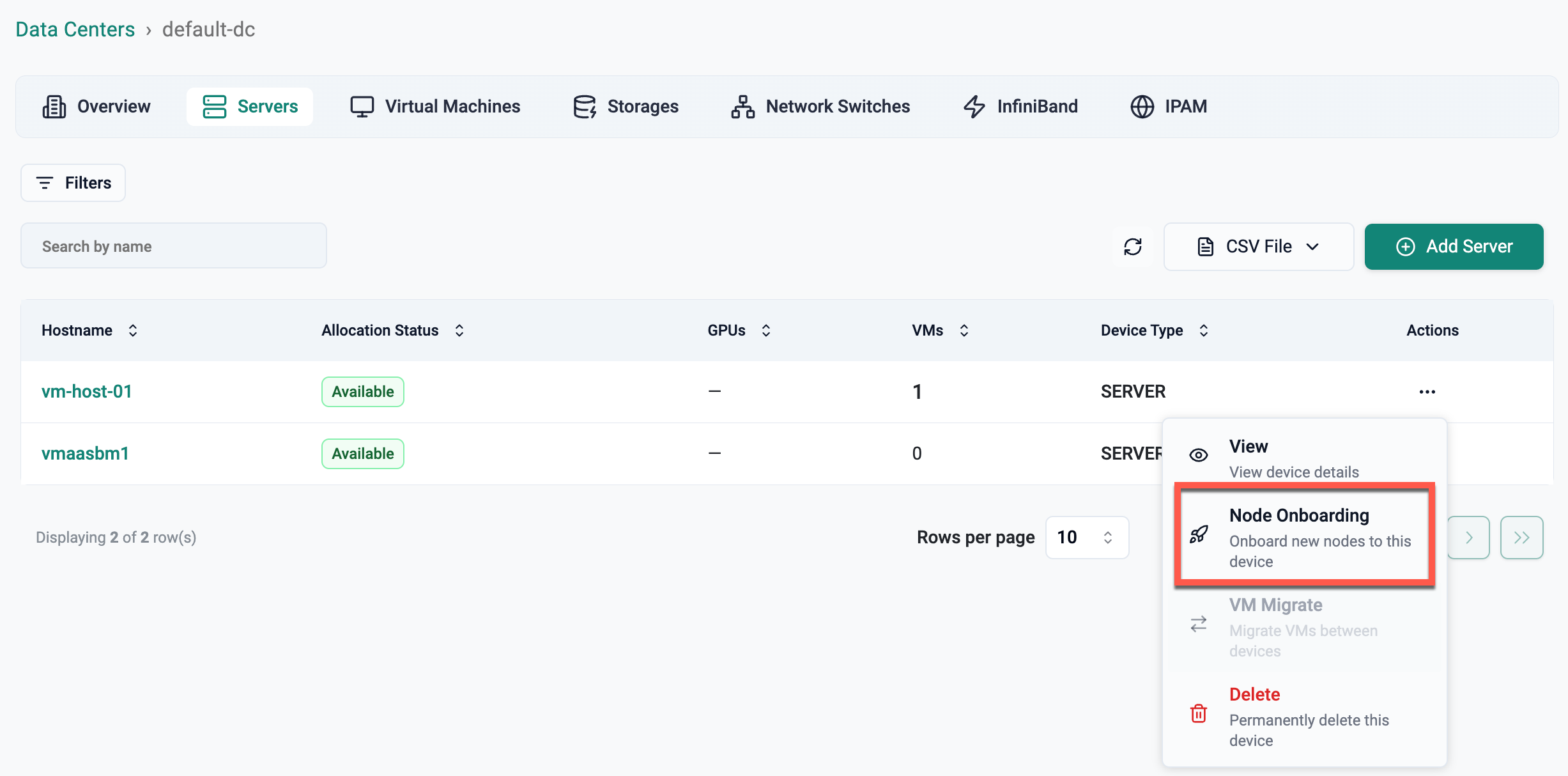
Task: Click the refresh icon beside CSV File
Action: coord(1132,247)
